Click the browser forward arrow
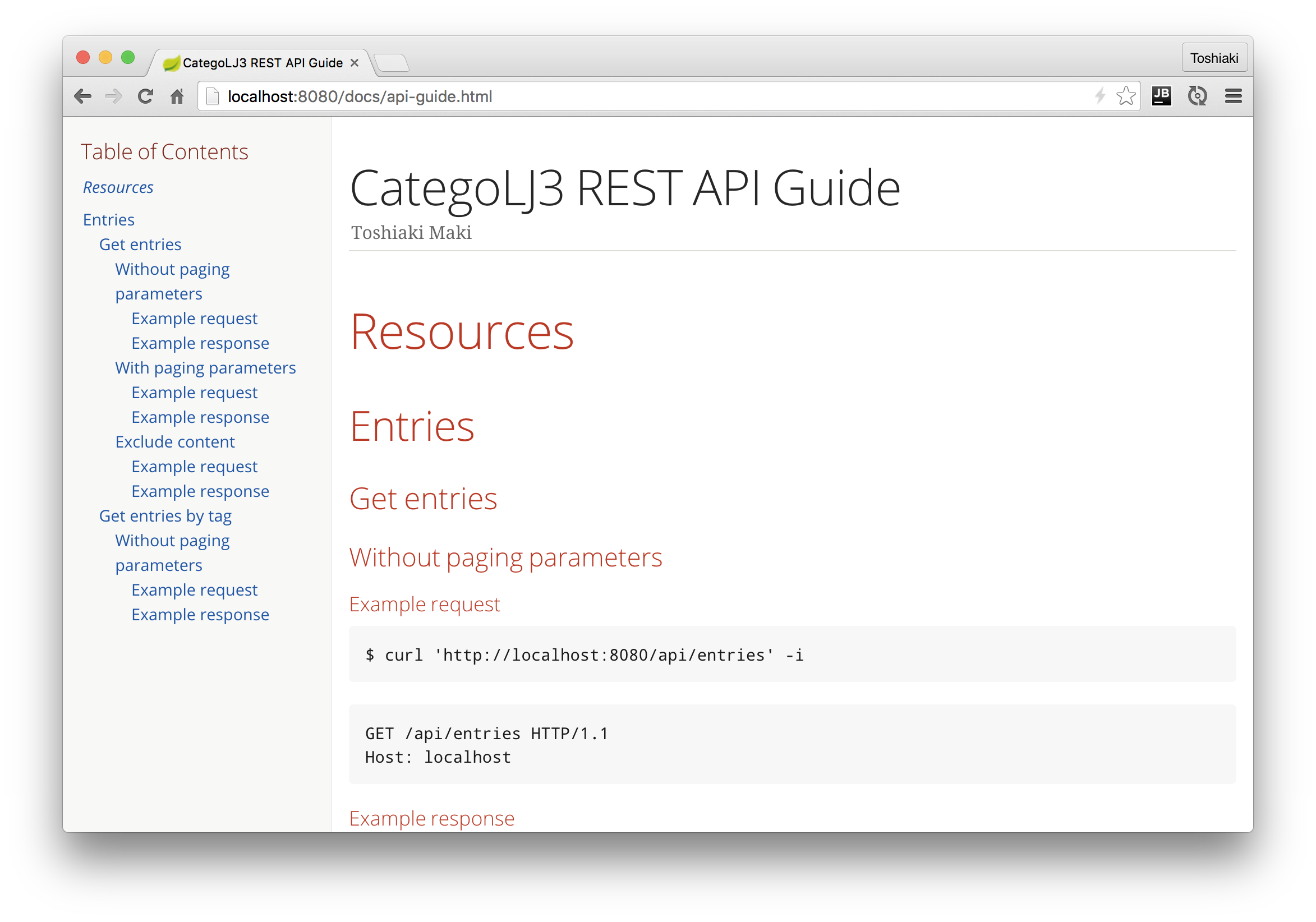 point(114,96)
